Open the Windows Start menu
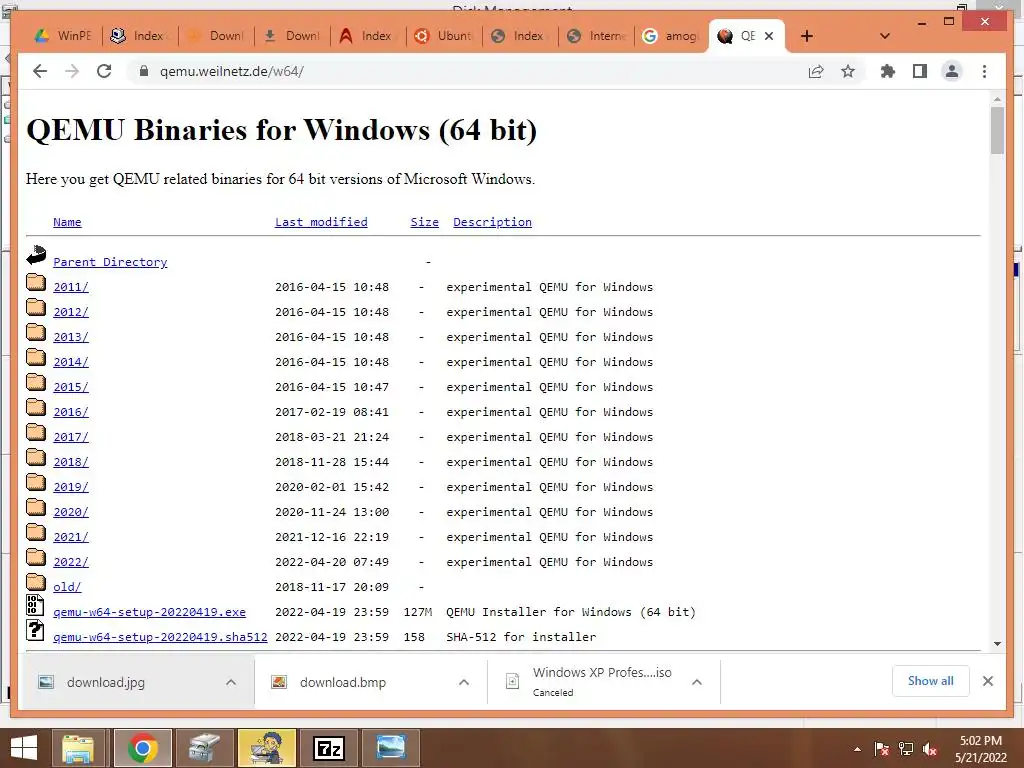This screenshot has height=768, width=1024. (x=24, y=748)
